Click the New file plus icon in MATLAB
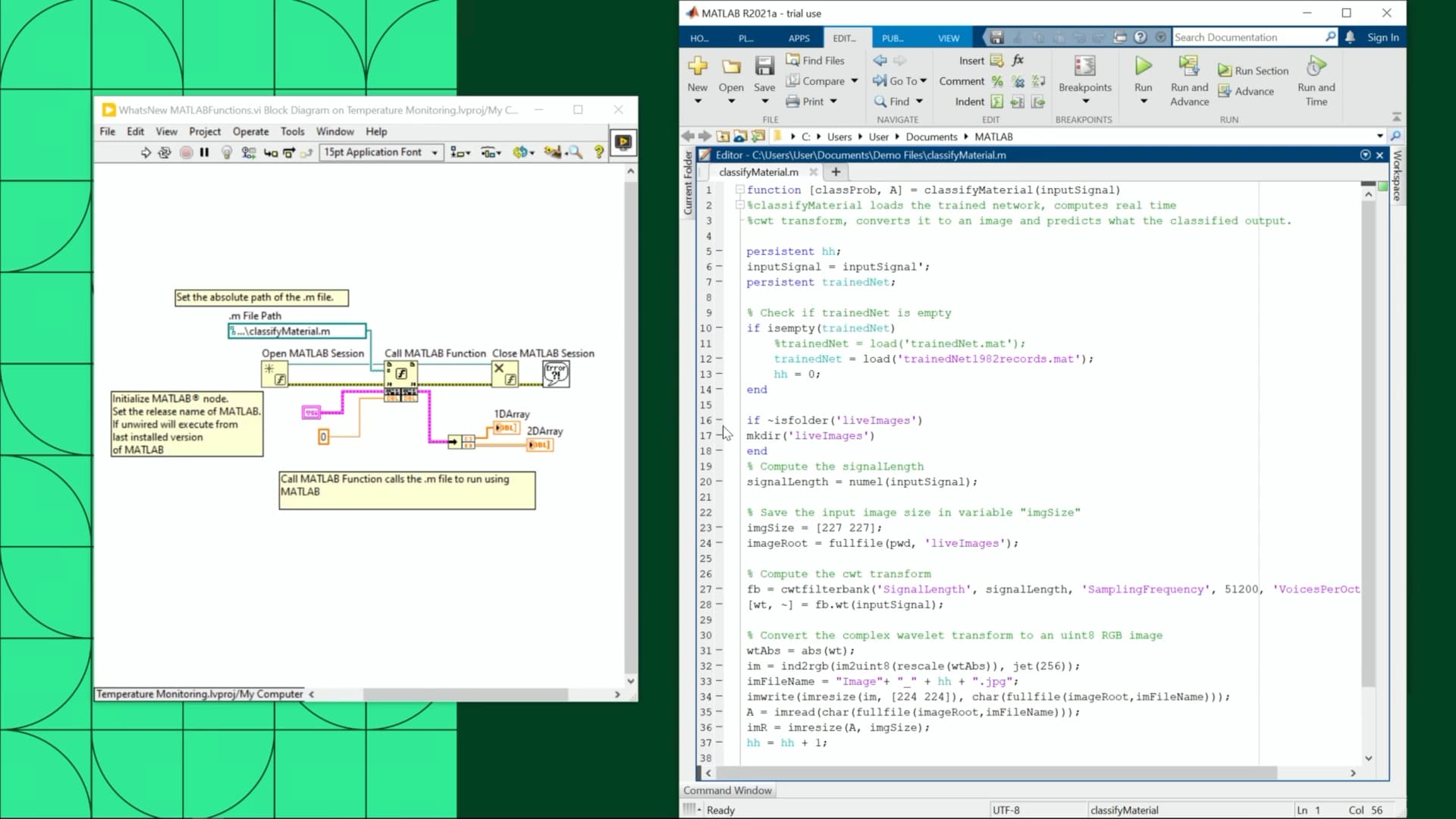This screenshot has height=819, width=1456. pyautogui.click(x=698, y=66)
